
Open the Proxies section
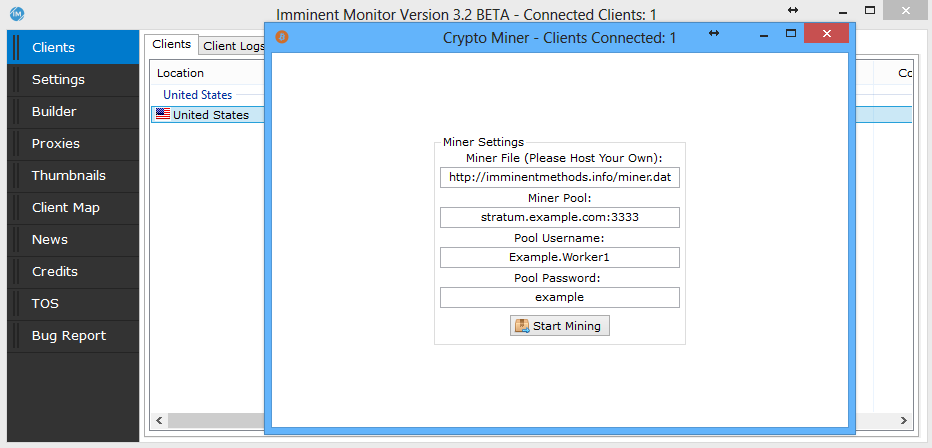click(73, 144)
